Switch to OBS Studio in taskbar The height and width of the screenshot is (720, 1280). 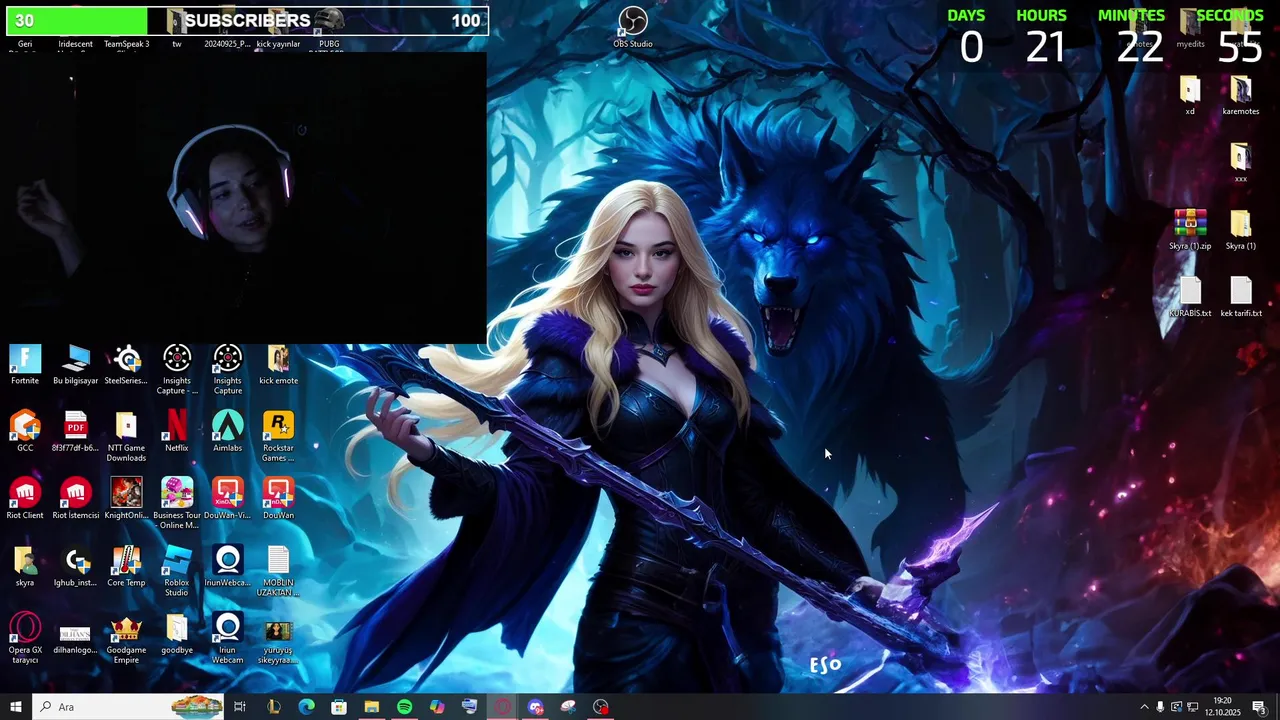click(x=601, y=707)
